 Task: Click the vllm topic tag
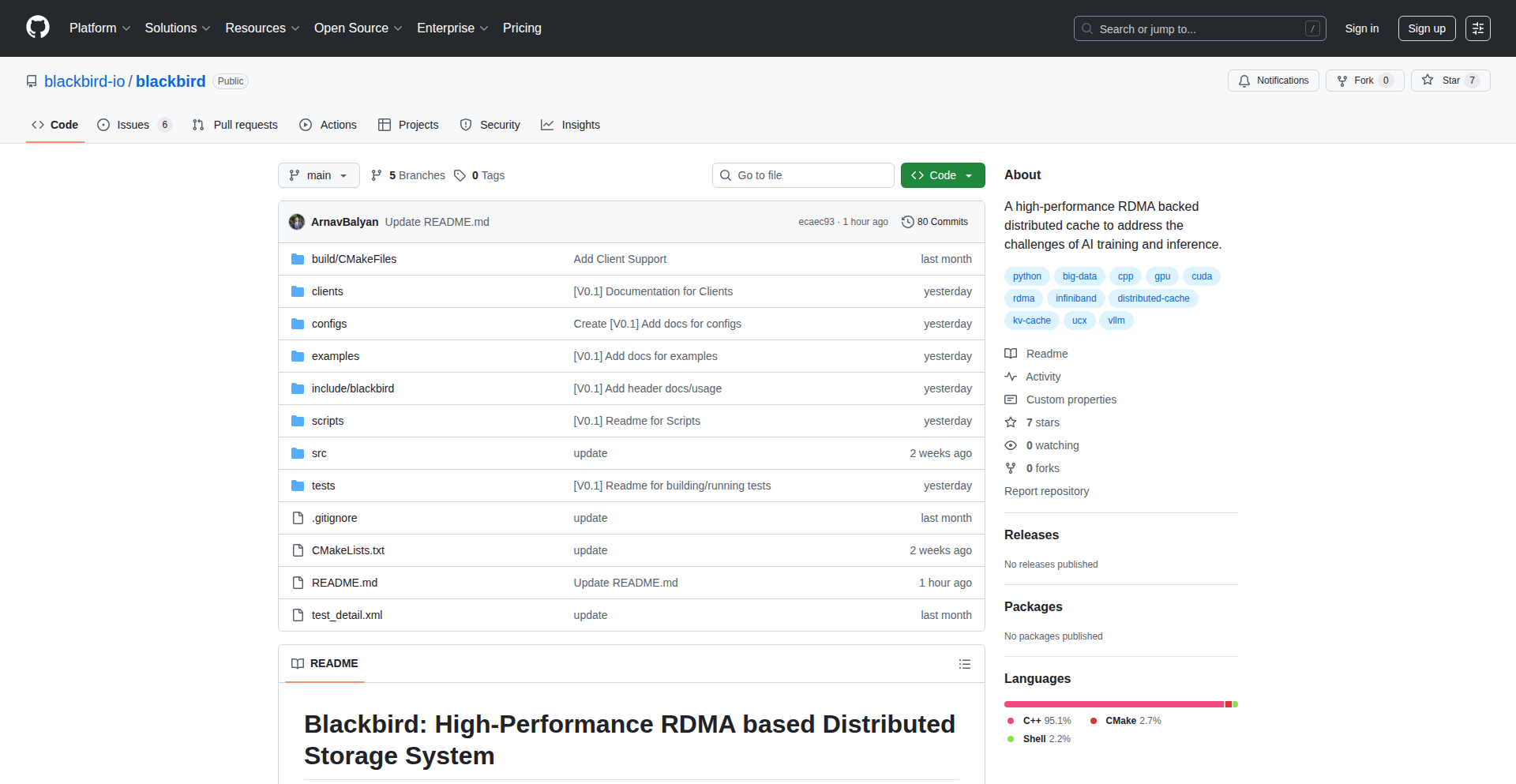tap(1116, 321)
